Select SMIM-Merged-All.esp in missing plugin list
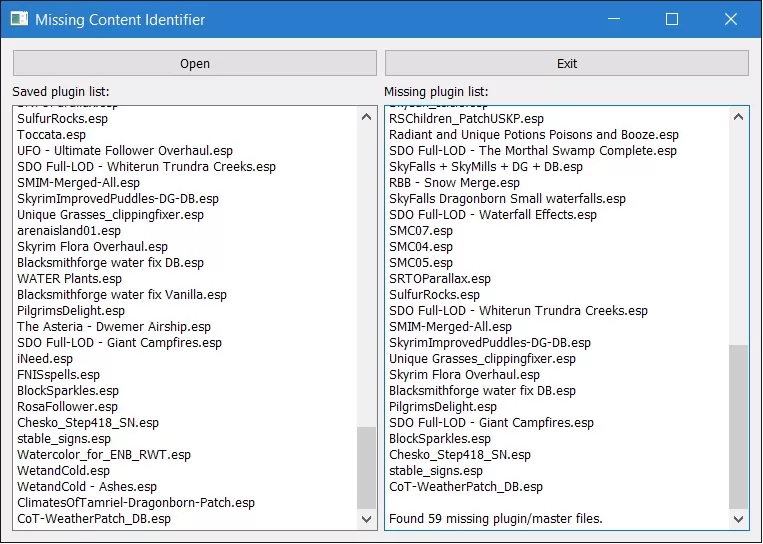This screenshot has width=763, height=544. point(450,327)
